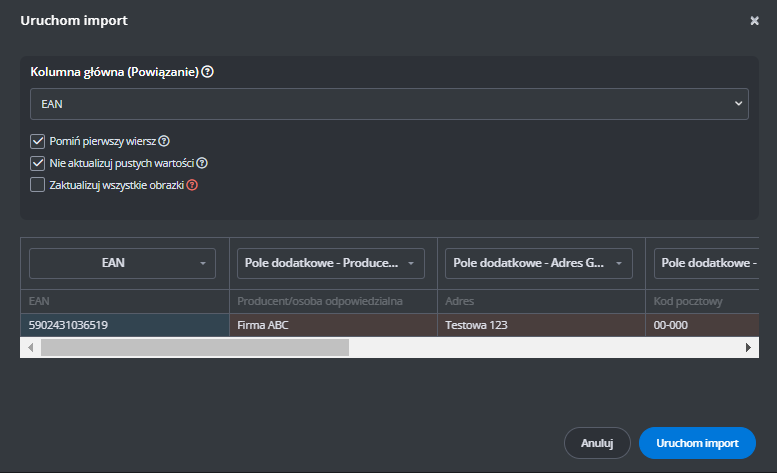Uncheck Pomiń pierwszy wiersz checkbox

(x=38, y=141)
